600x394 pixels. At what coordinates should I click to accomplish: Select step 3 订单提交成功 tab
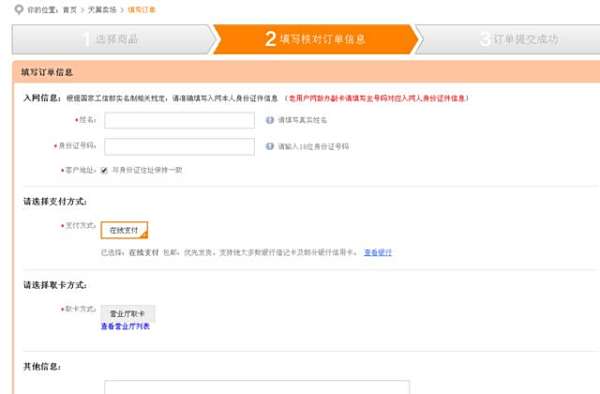tap(509, 39)
